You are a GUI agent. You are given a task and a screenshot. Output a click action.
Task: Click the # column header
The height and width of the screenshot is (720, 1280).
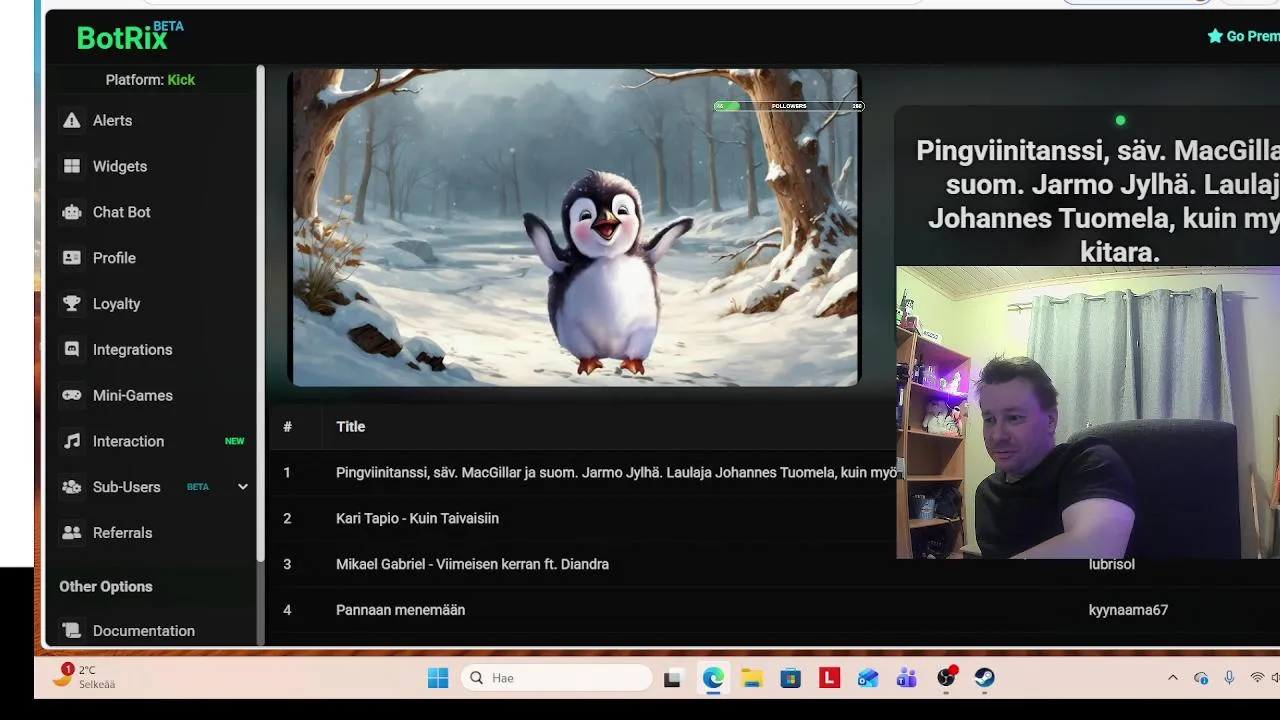tap(287, 427)
